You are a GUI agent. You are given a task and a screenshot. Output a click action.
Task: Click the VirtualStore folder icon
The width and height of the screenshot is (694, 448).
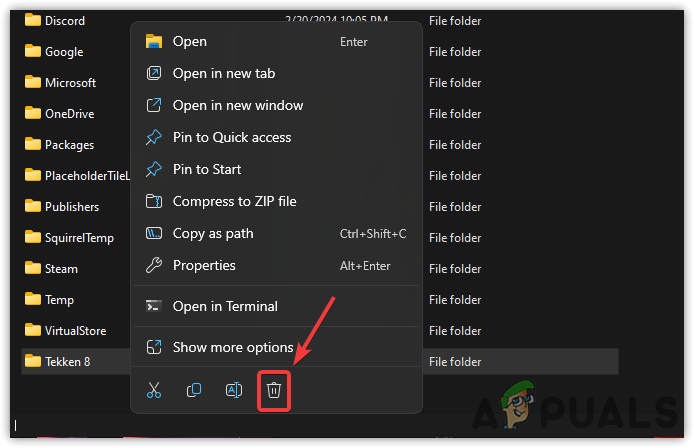pos(32,330)
